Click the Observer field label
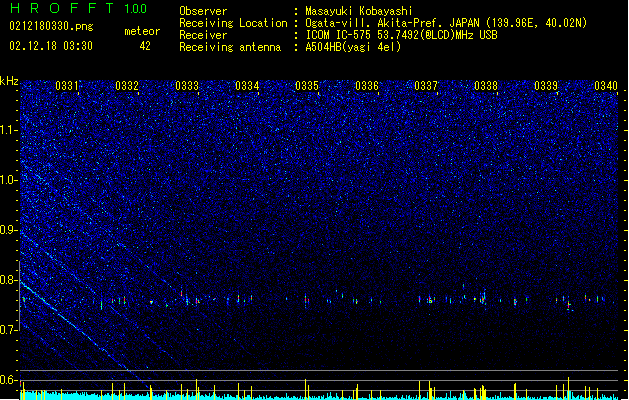The width and height of the screenshot is (629, 400). [x=203, y=11]
